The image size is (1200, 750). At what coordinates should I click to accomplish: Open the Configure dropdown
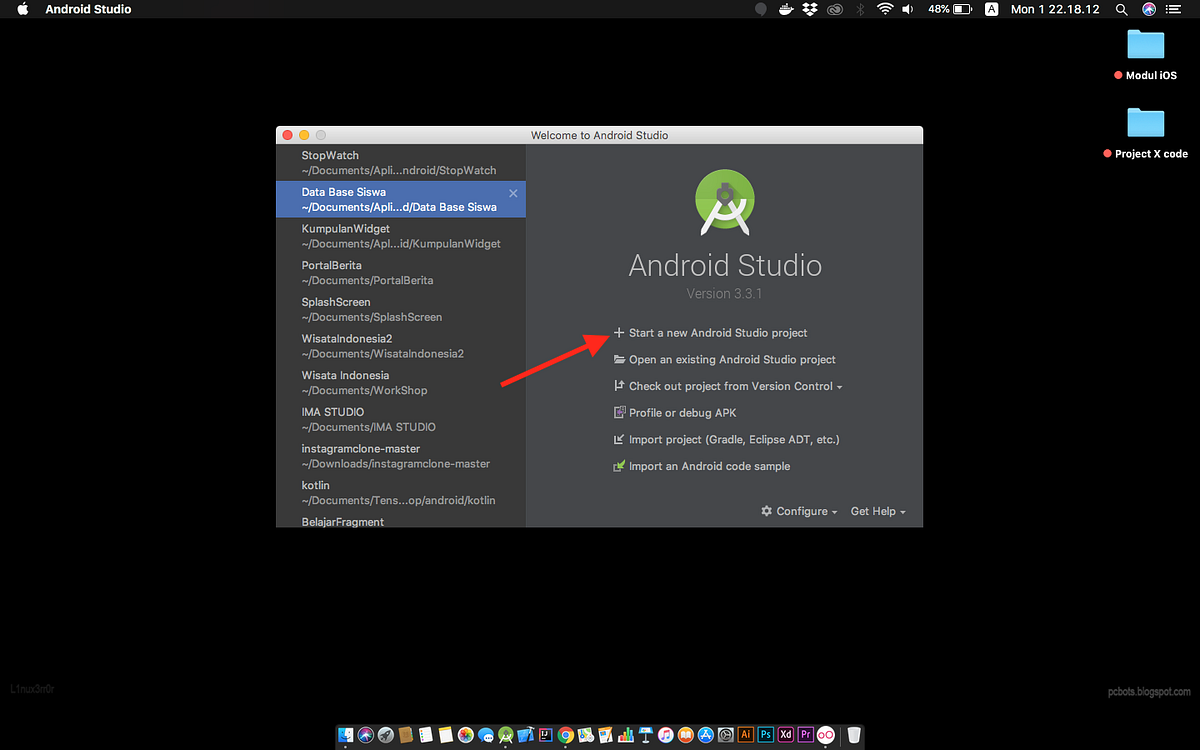[798, 511]
